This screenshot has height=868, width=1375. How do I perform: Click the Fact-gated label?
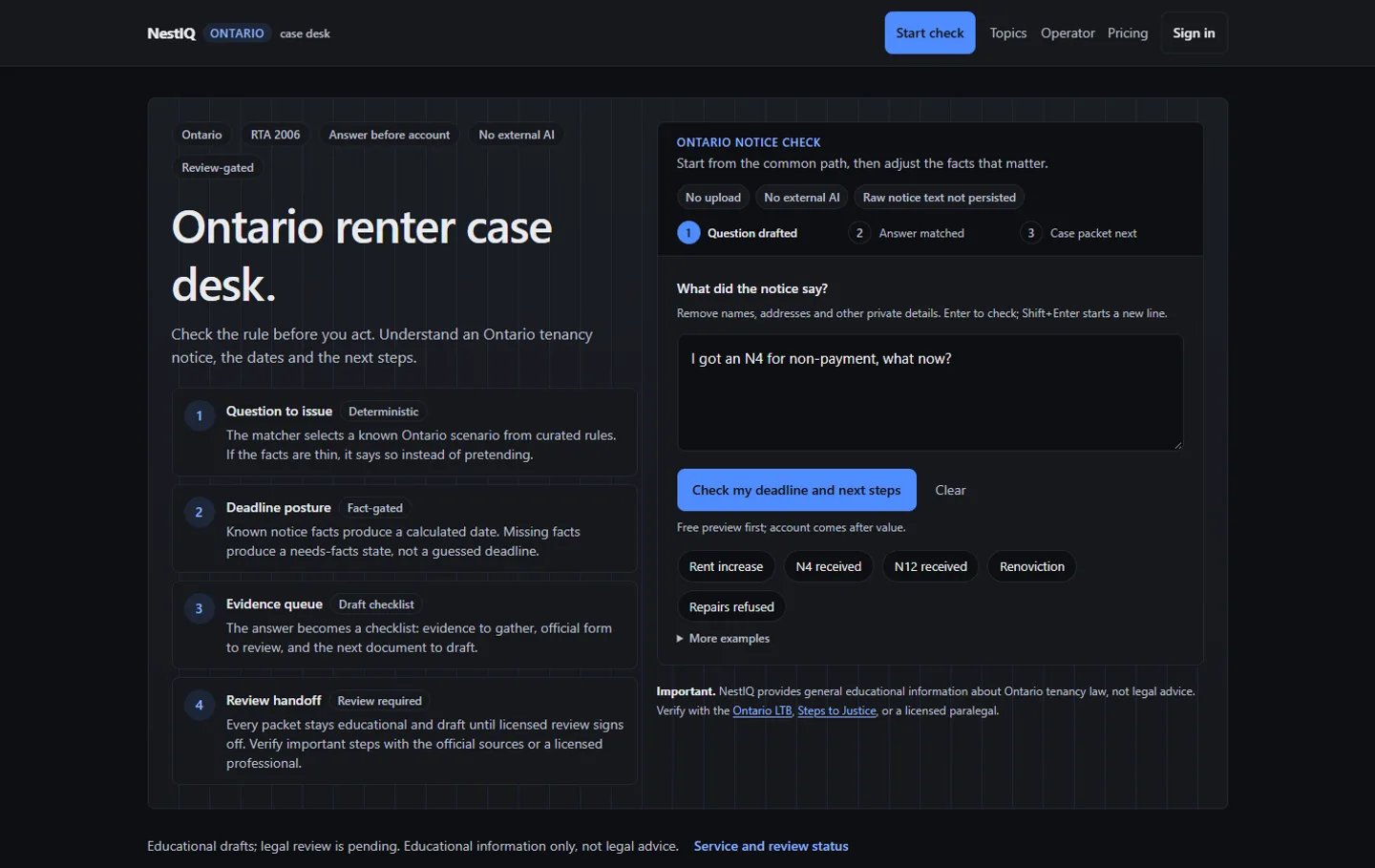375,508
